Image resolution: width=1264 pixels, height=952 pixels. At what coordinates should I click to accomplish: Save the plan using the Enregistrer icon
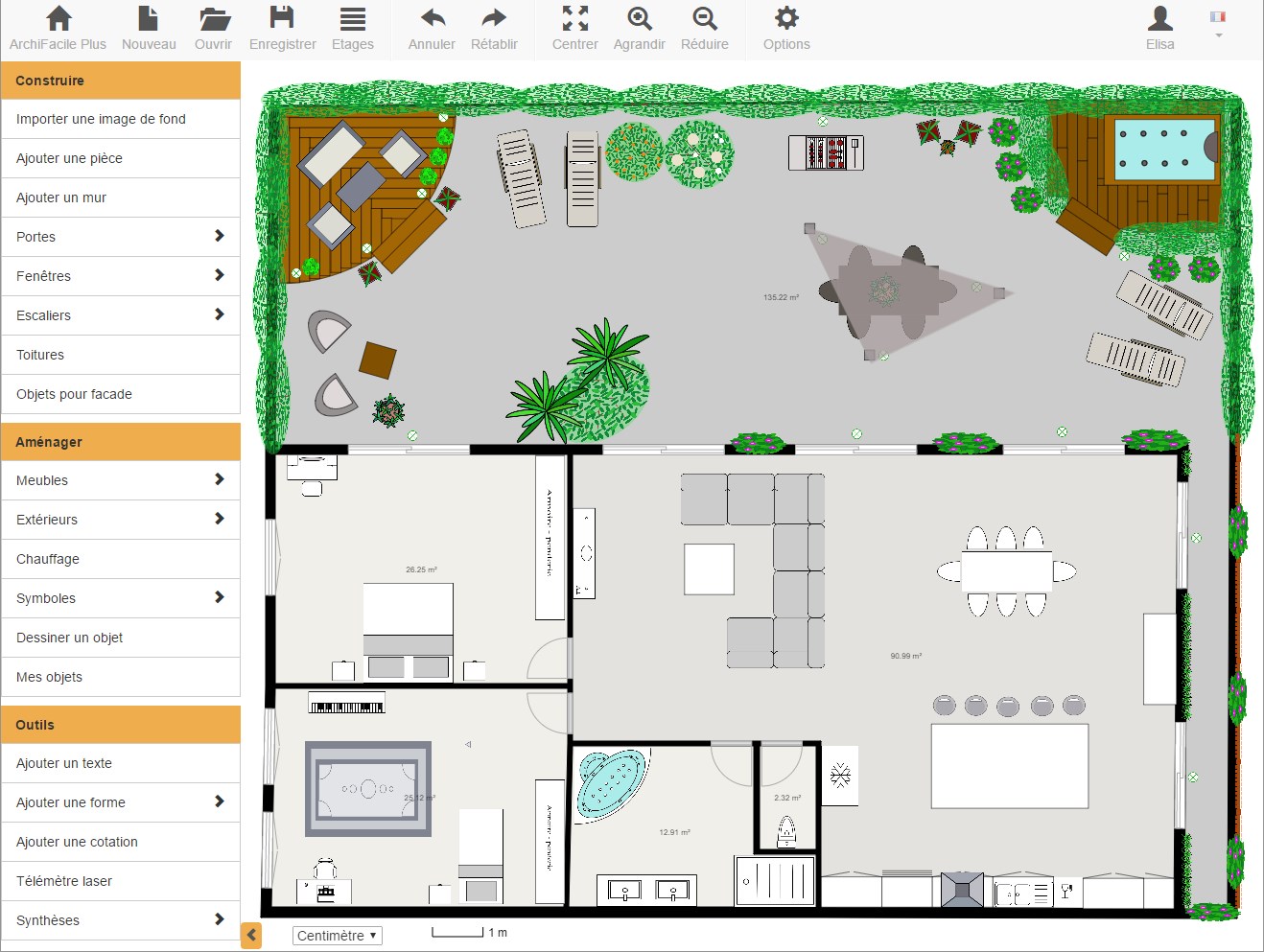[281, 27]
